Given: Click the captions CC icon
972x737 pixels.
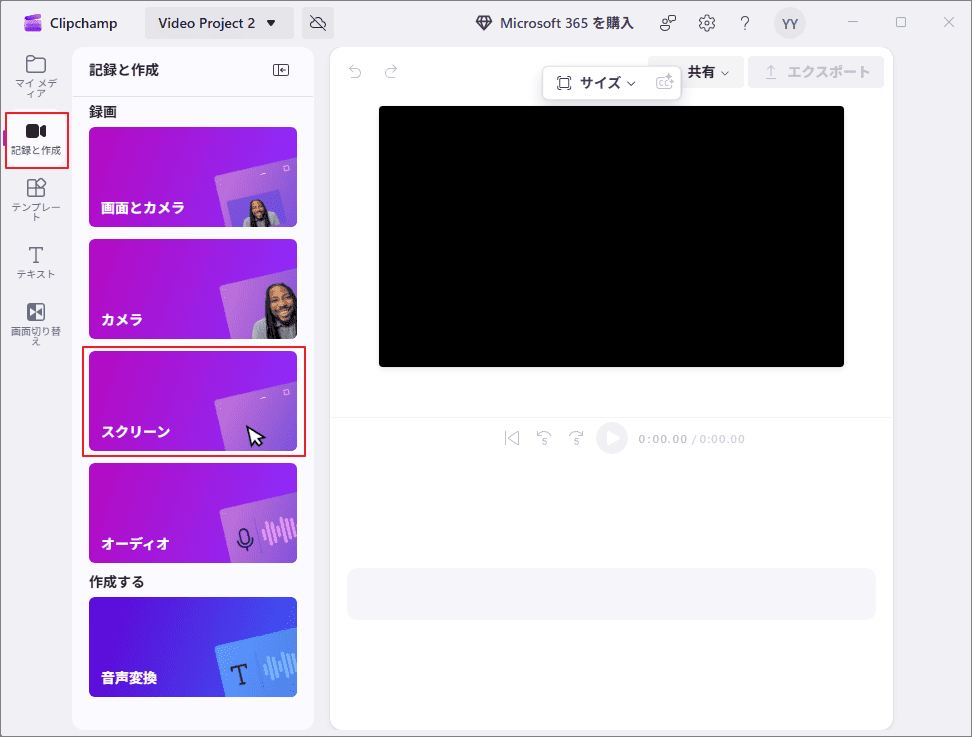Looking at the screenshot, I should 665,82.
